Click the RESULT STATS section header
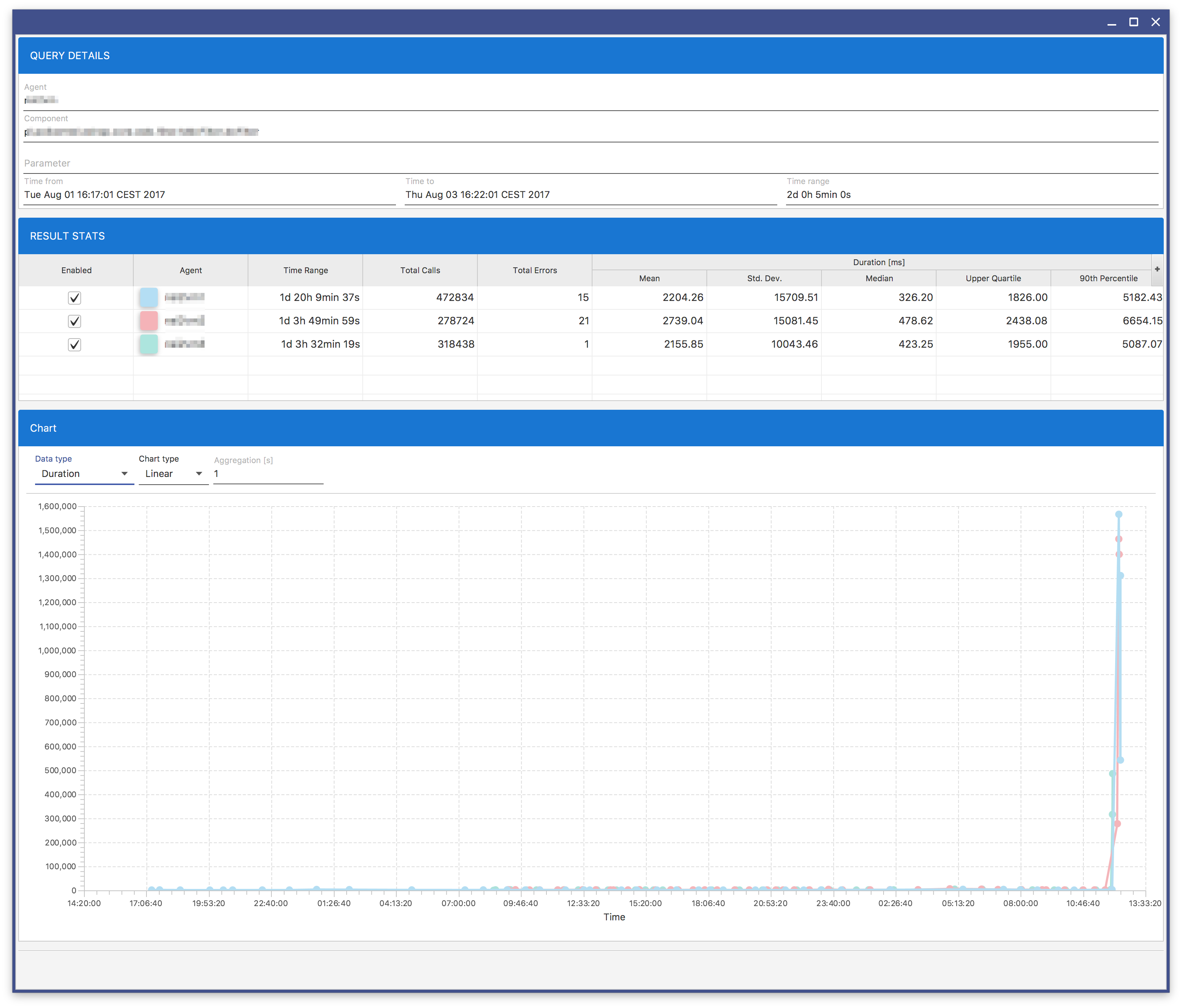This screenshot has height=1008, width=1182. tap(591, 236)
